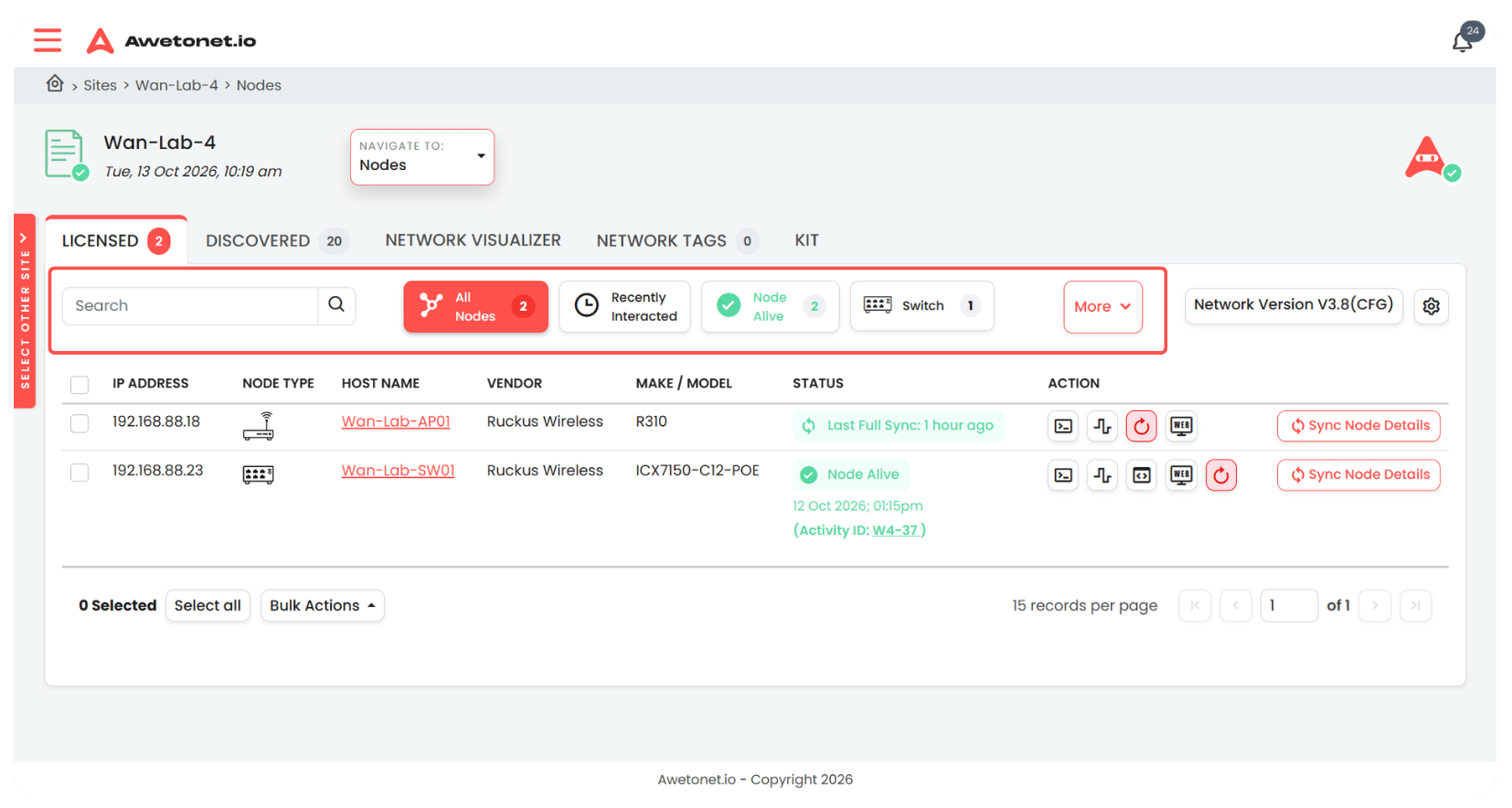This screenshot has height=808, width=1512.
Task: Open the pulse icon for Wan-Lab-AP01
Action: [x=1102, y=426]
